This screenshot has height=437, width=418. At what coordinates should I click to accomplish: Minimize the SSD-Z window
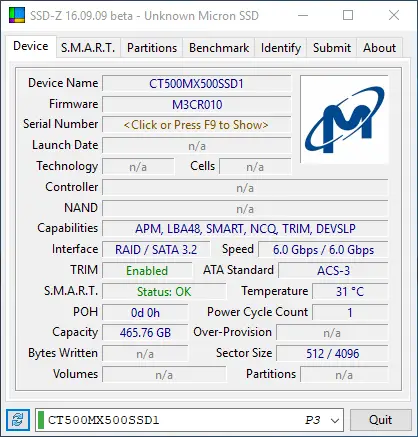coord(303,15)
